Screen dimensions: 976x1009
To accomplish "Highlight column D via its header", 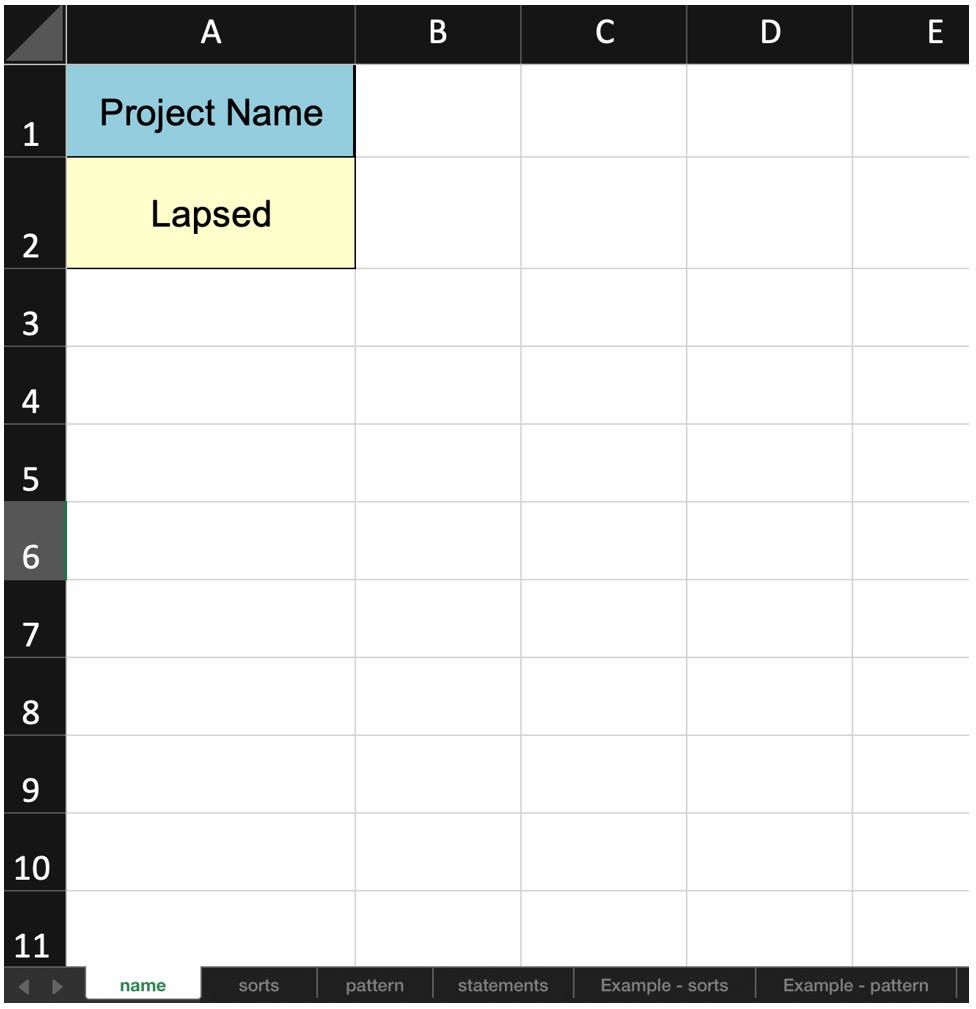I will 770,33.
